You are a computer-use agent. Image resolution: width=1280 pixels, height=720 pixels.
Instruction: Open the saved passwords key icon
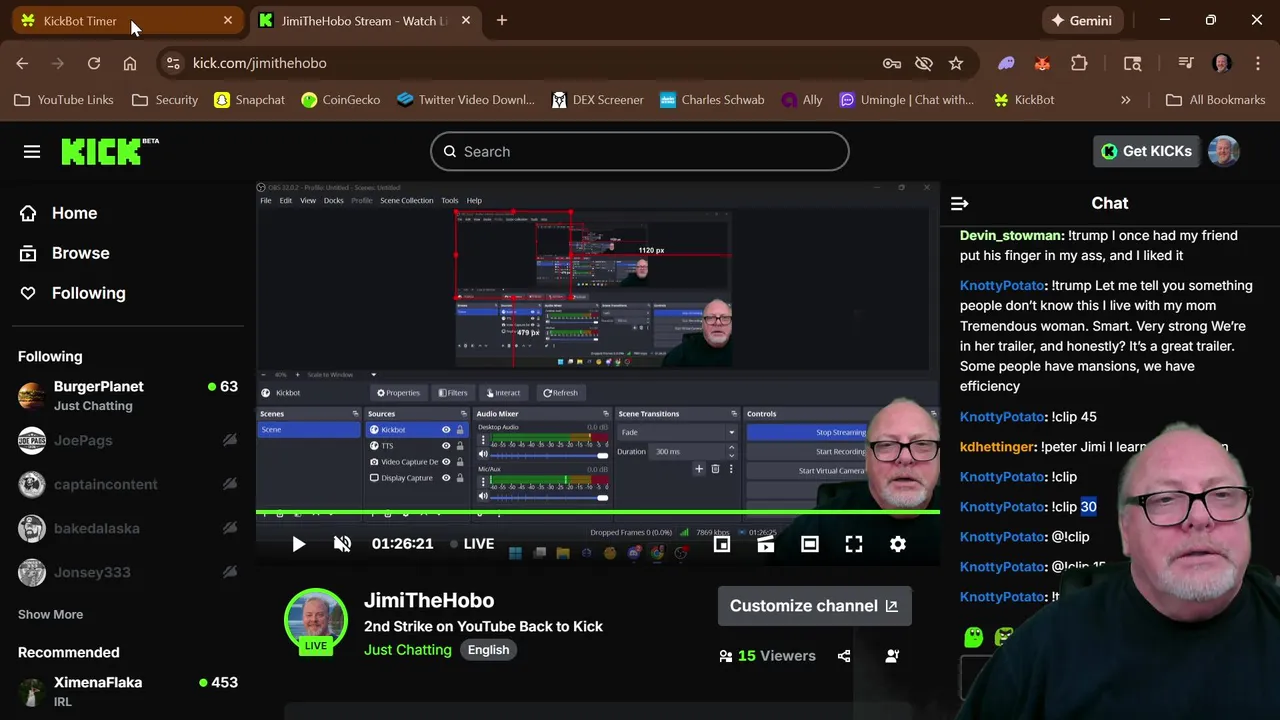pyautogui.click(x=892, y=63)
